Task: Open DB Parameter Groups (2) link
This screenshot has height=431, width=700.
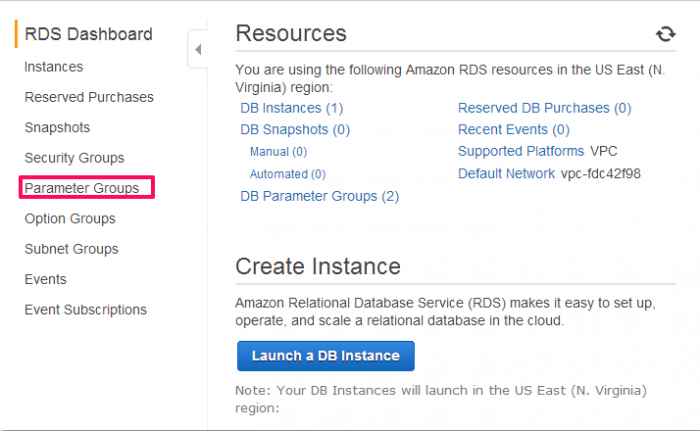Action: pyautogui.click(x=320, y=196)
